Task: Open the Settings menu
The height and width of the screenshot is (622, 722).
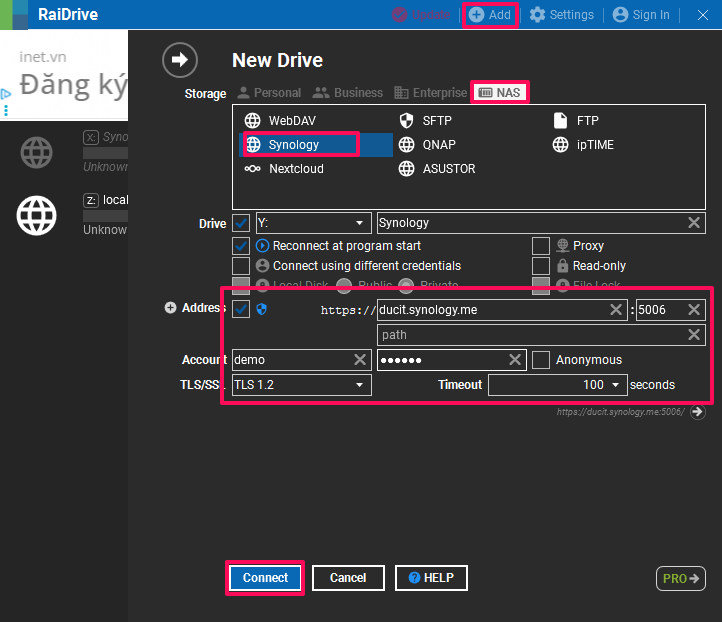Action: click(x=561, y=15)
